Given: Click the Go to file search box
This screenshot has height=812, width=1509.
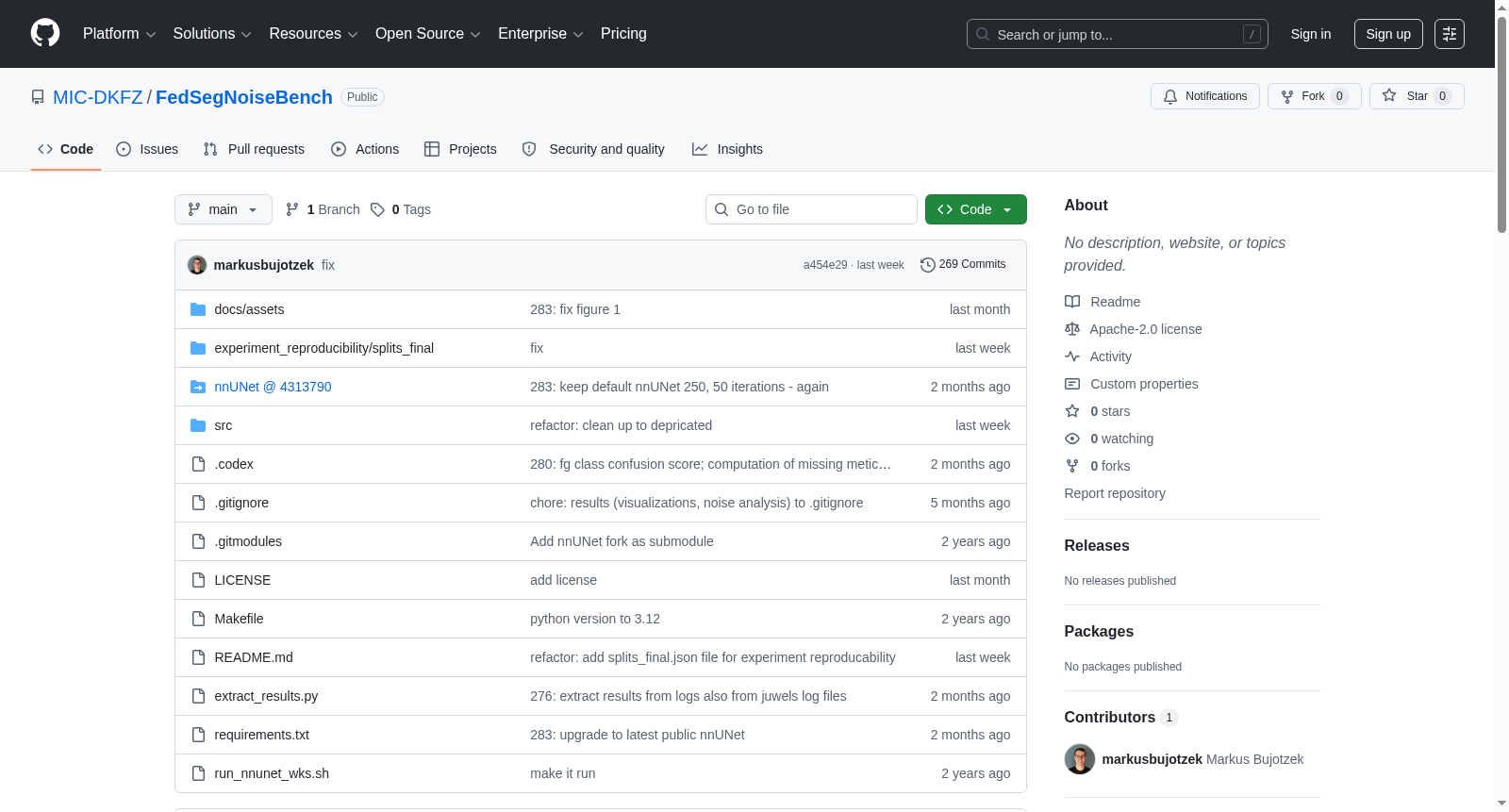Looking at the screenshot, I should click(811, 209).
